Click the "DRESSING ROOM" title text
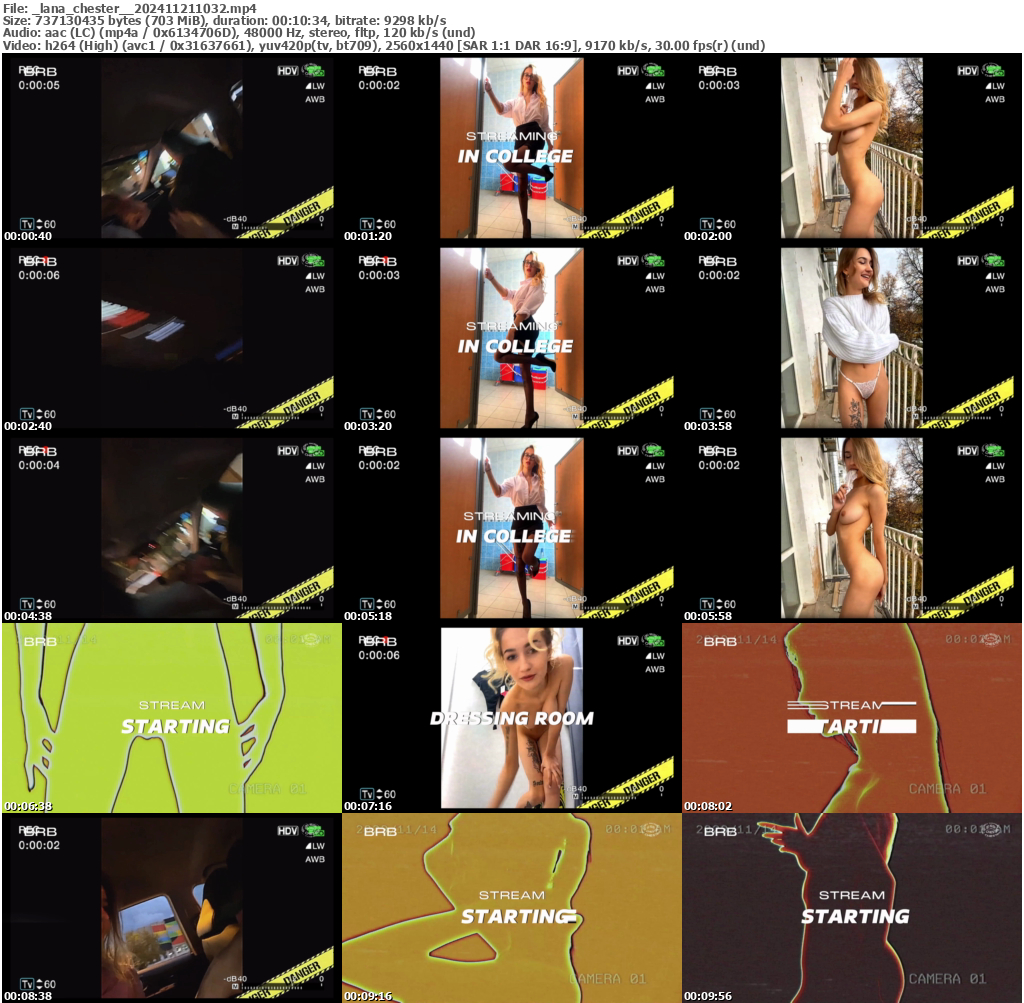The width and height of the screenshot is (1024, 1003). pos(512,719)
